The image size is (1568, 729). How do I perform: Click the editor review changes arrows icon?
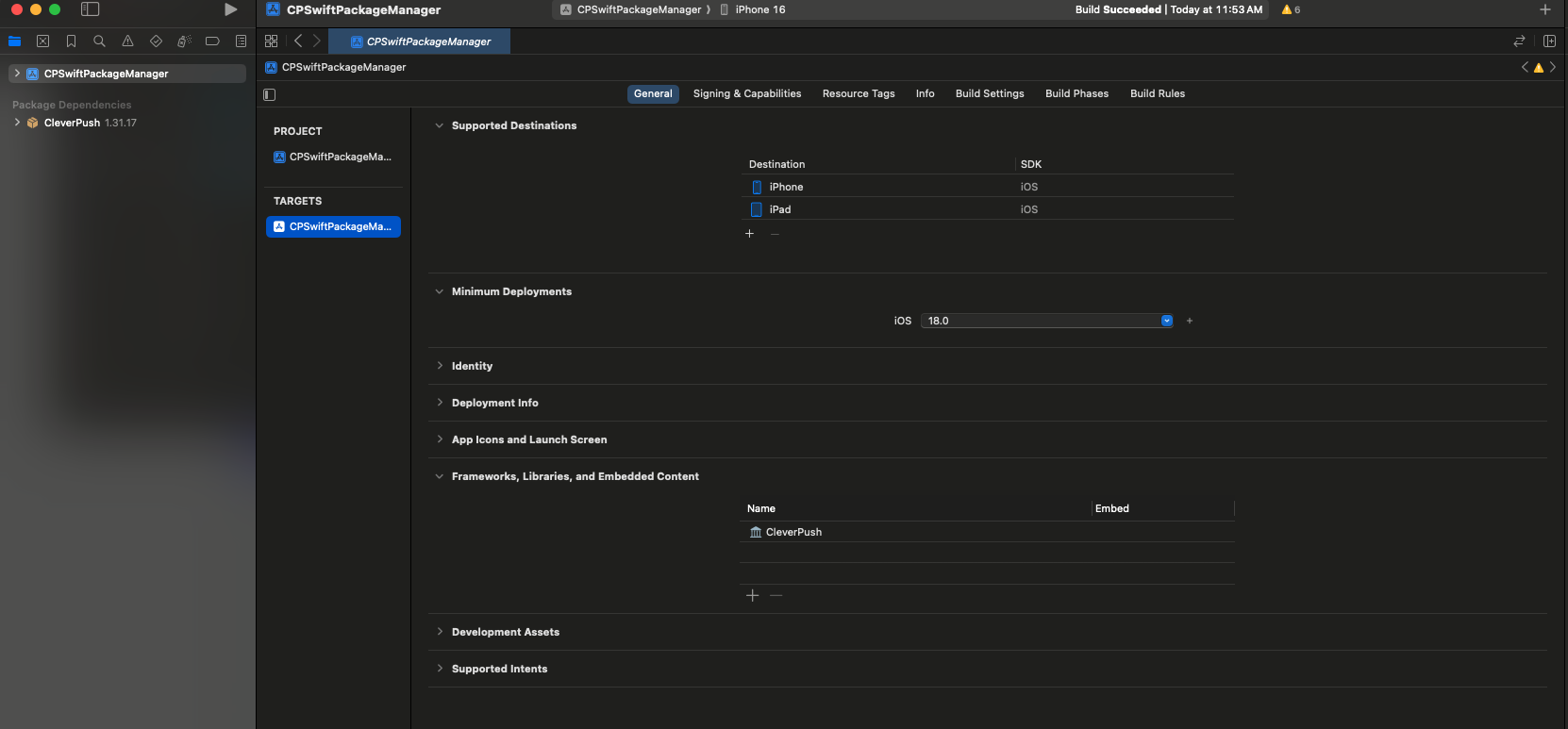[x=1519, y=41]
